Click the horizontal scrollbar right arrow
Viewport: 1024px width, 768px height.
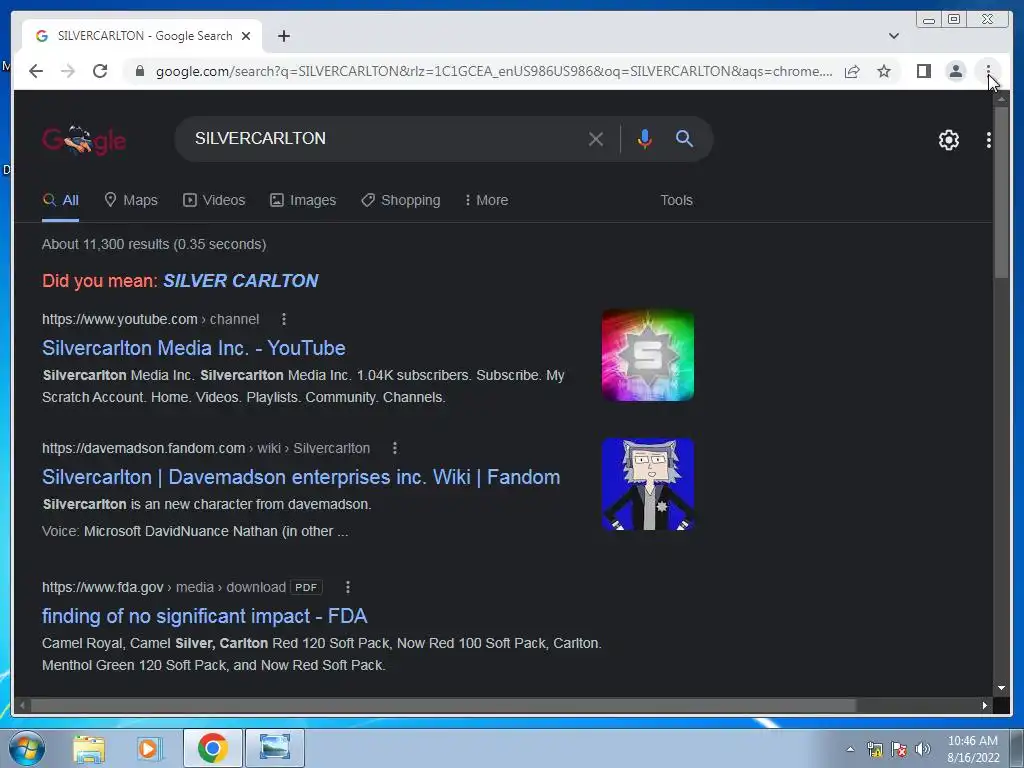tap(985, 705)
